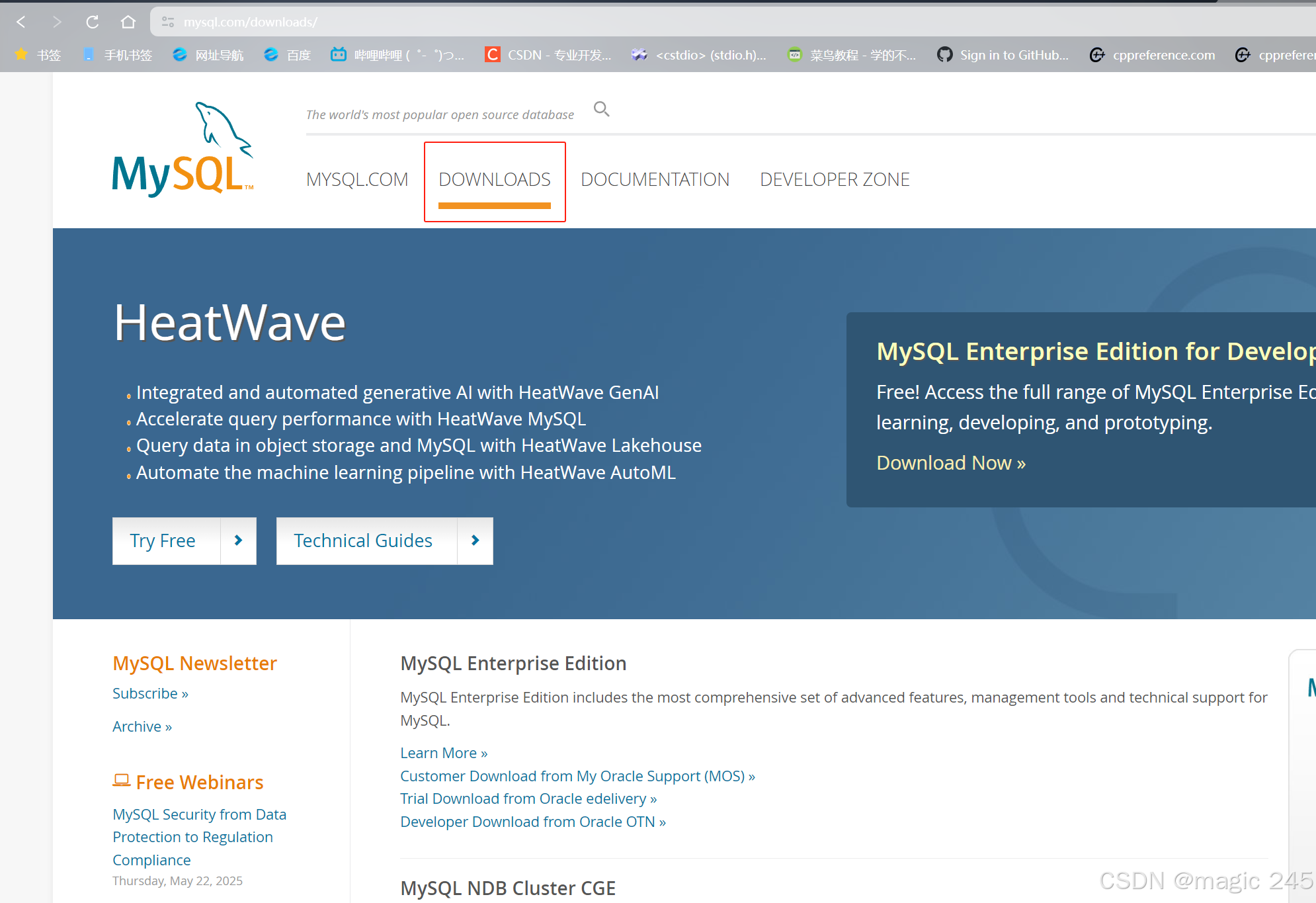1316x903 pixels.
Task: Go to DEVELOPER ZONE tab
Action: [835, 179]
